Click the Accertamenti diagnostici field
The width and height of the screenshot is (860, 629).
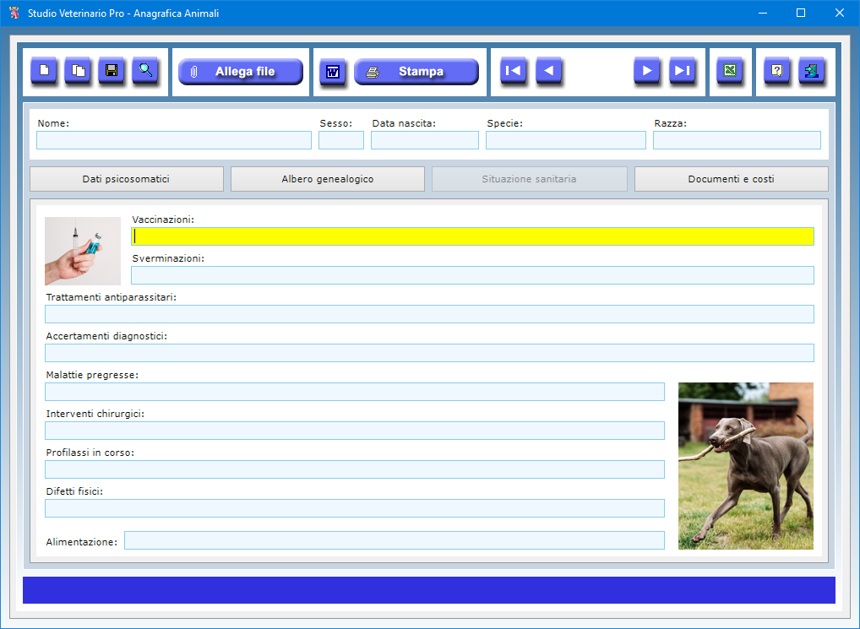pyautogui.click(x=429, y=353)
